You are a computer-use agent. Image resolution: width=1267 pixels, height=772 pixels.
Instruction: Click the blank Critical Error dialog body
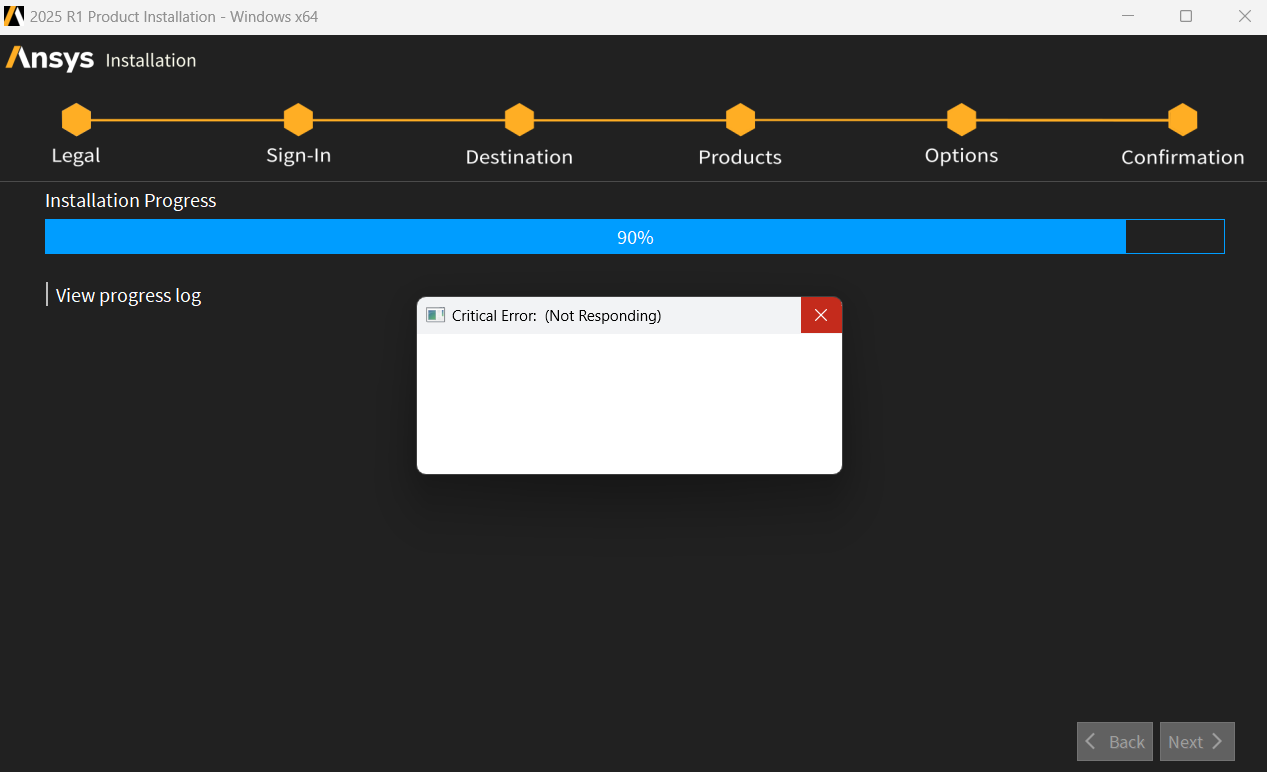coord(629,403)
